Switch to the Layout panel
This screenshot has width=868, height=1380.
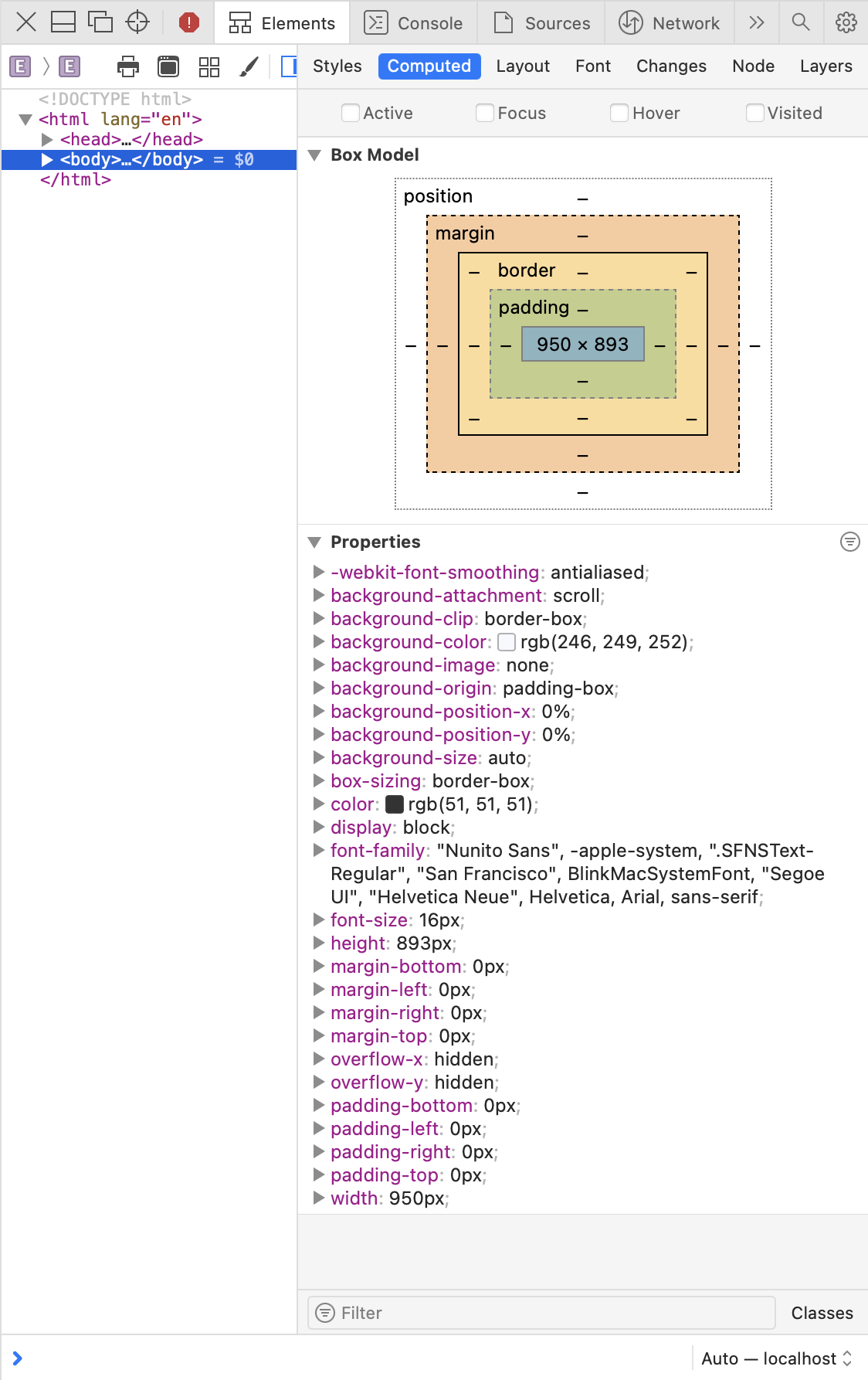[523, 66]
